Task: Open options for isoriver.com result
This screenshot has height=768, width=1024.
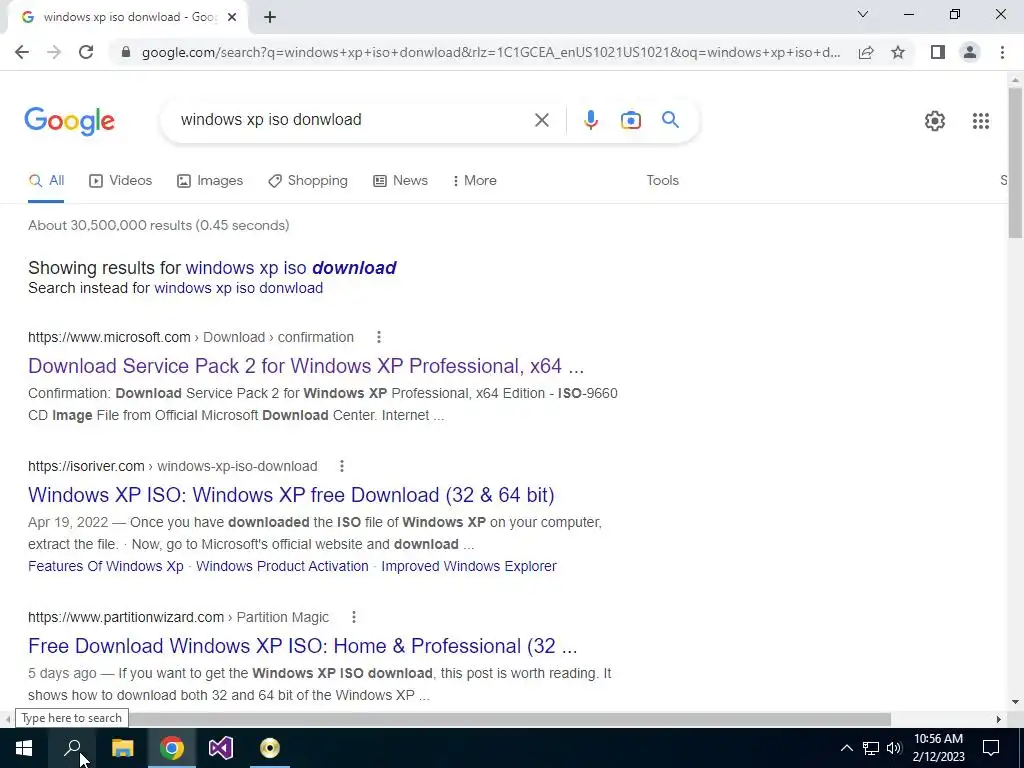Action: pyautogui.click(x=342, y=466)
